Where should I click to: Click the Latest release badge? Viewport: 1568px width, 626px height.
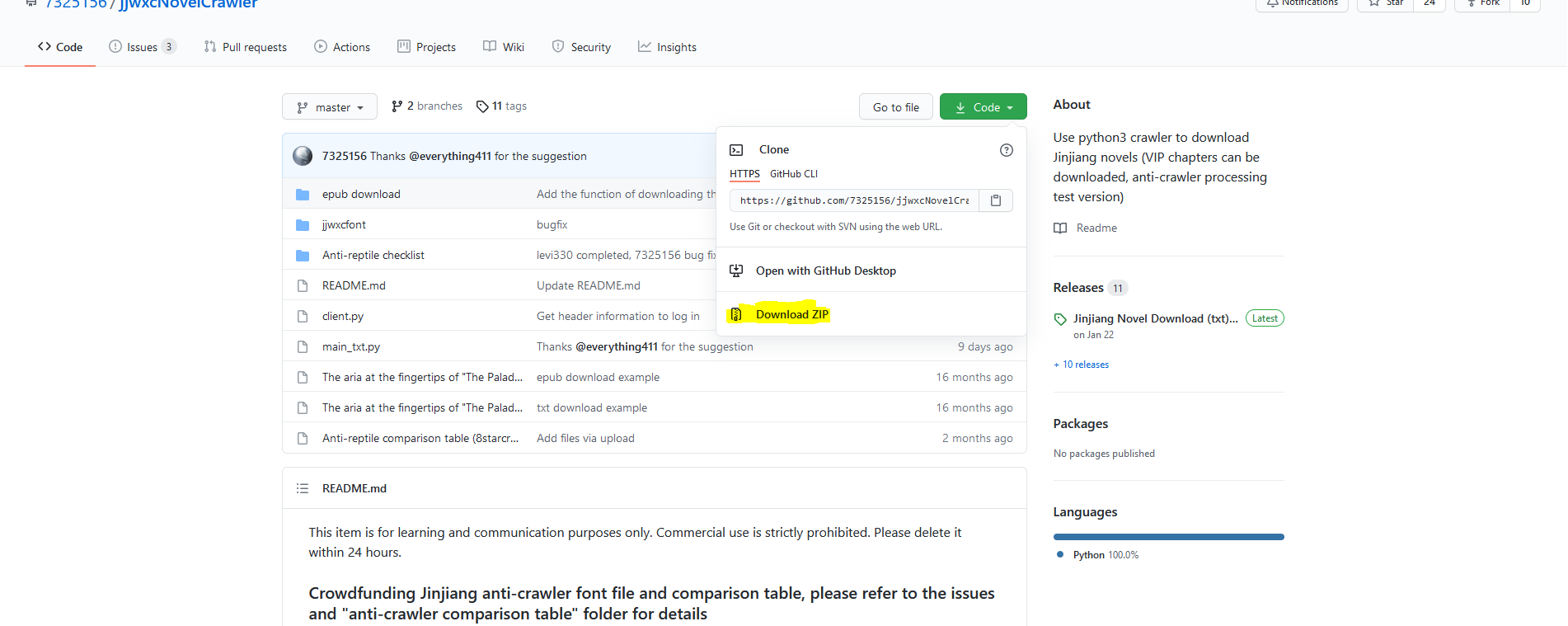point(1265,318)
